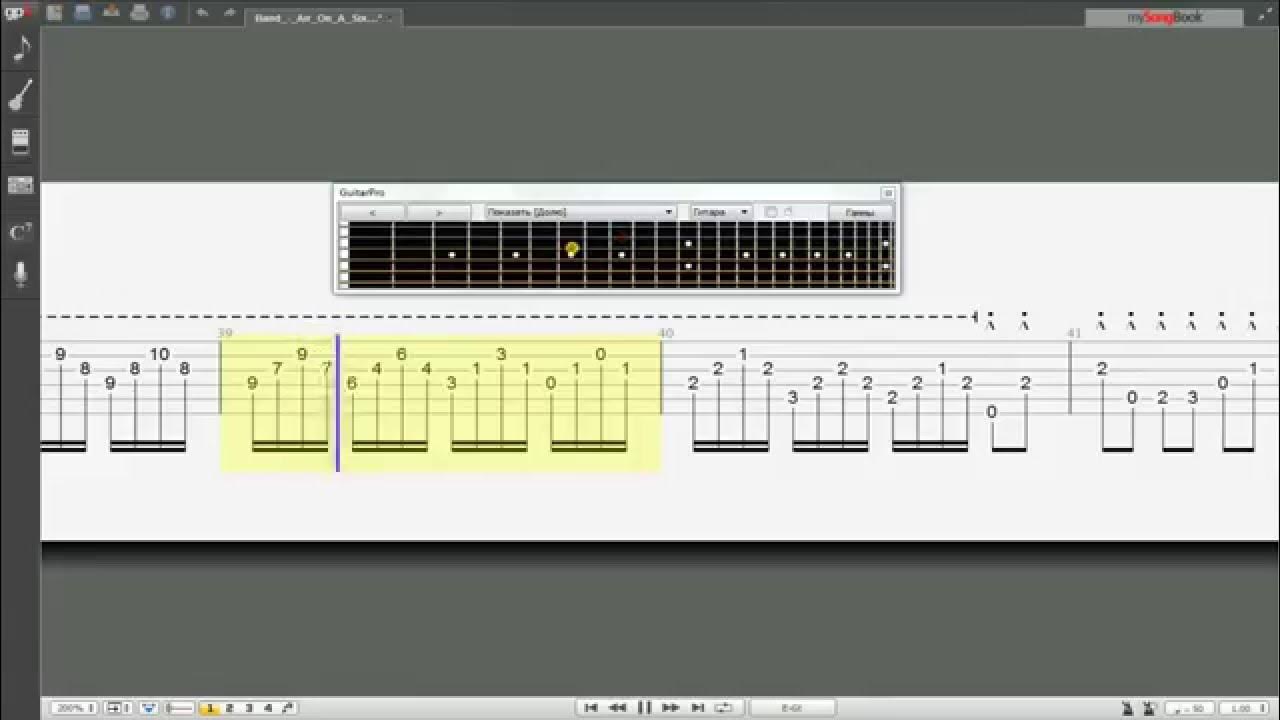Screen dimensions: 1280x720
Task: Redo the last undone edit
Action: click(x=229, y=13)
